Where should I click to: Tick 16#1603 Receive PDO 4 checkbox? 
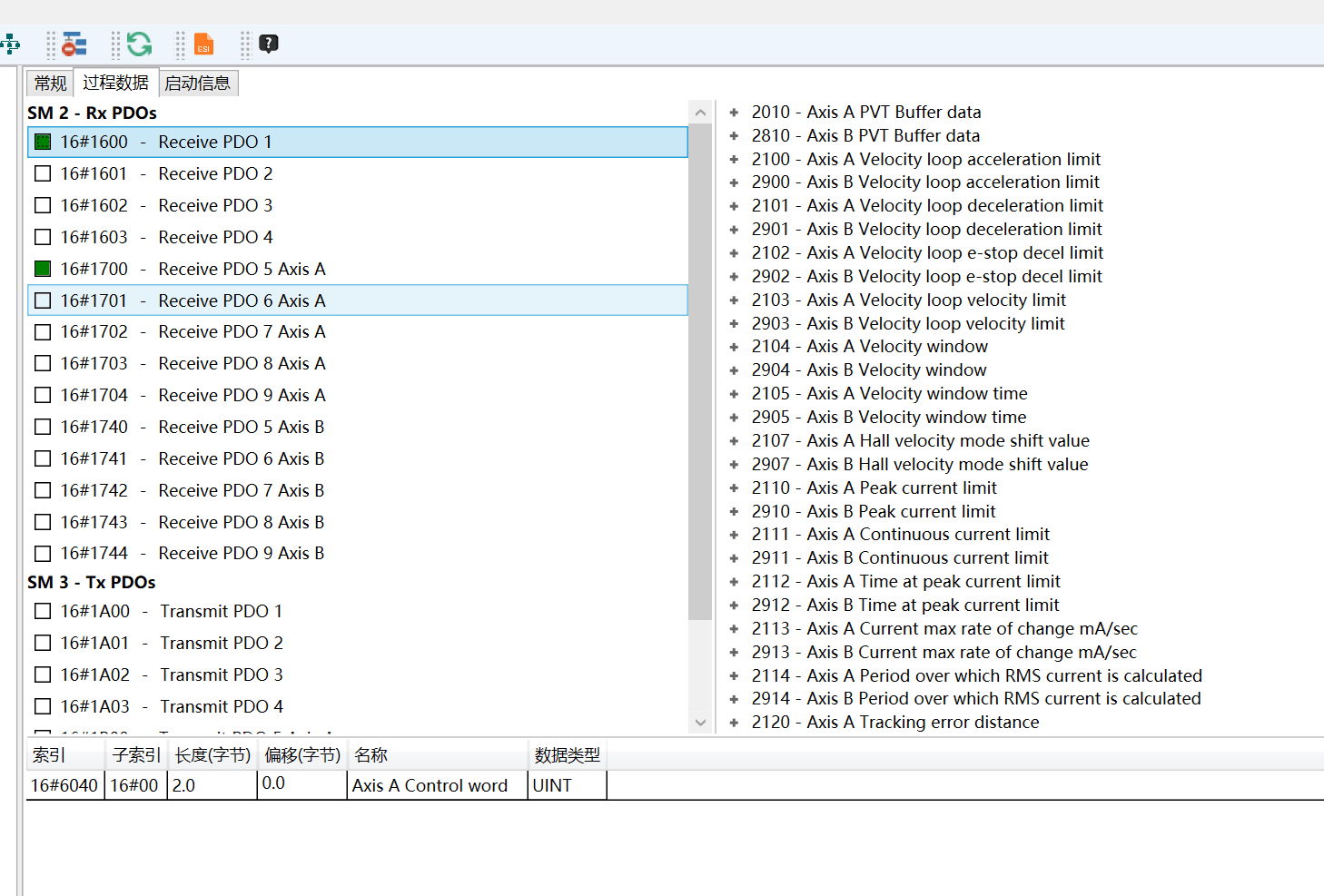43,237
